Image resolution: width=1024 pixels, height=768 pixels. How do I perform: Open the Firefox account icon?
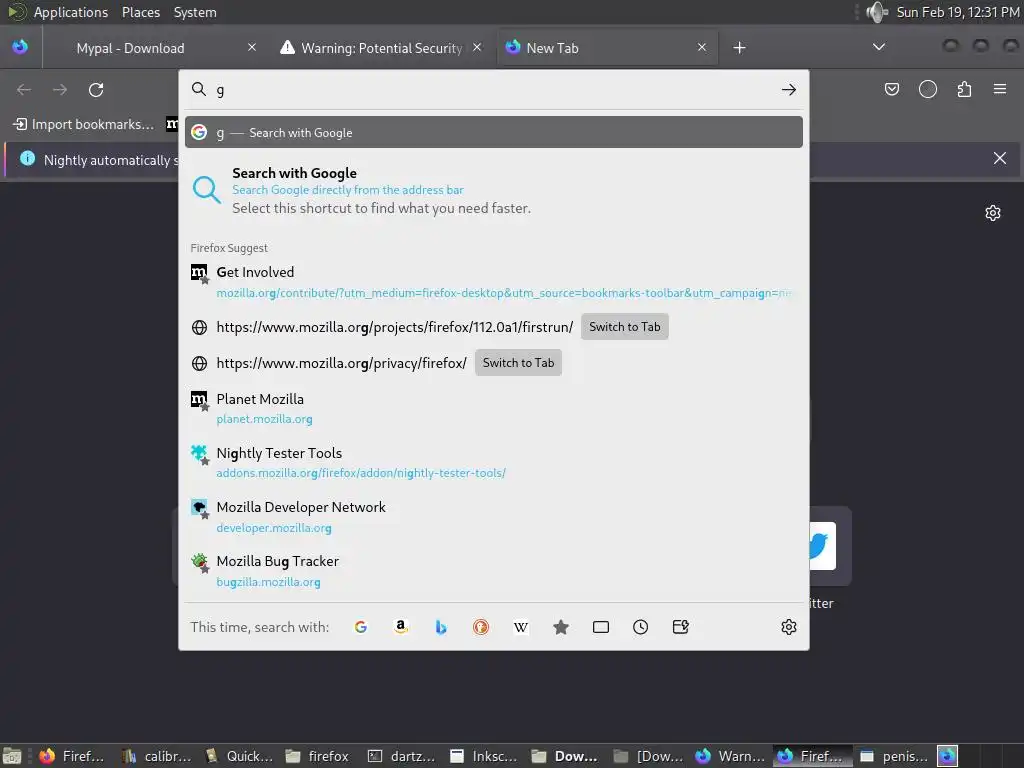pos(928,89)
